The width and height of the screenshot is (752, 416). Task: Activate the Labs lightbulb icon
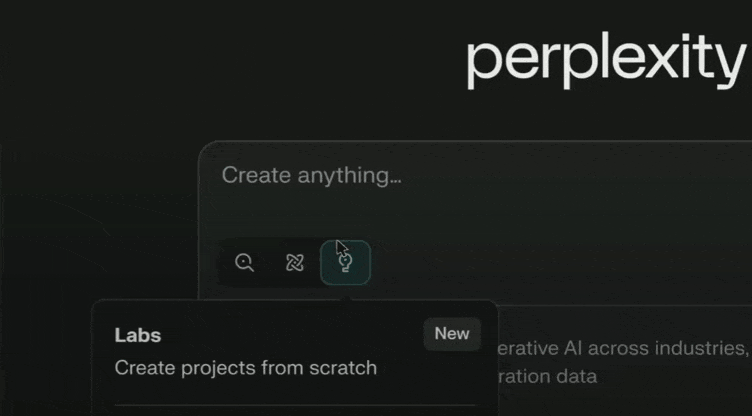point(345,263)
